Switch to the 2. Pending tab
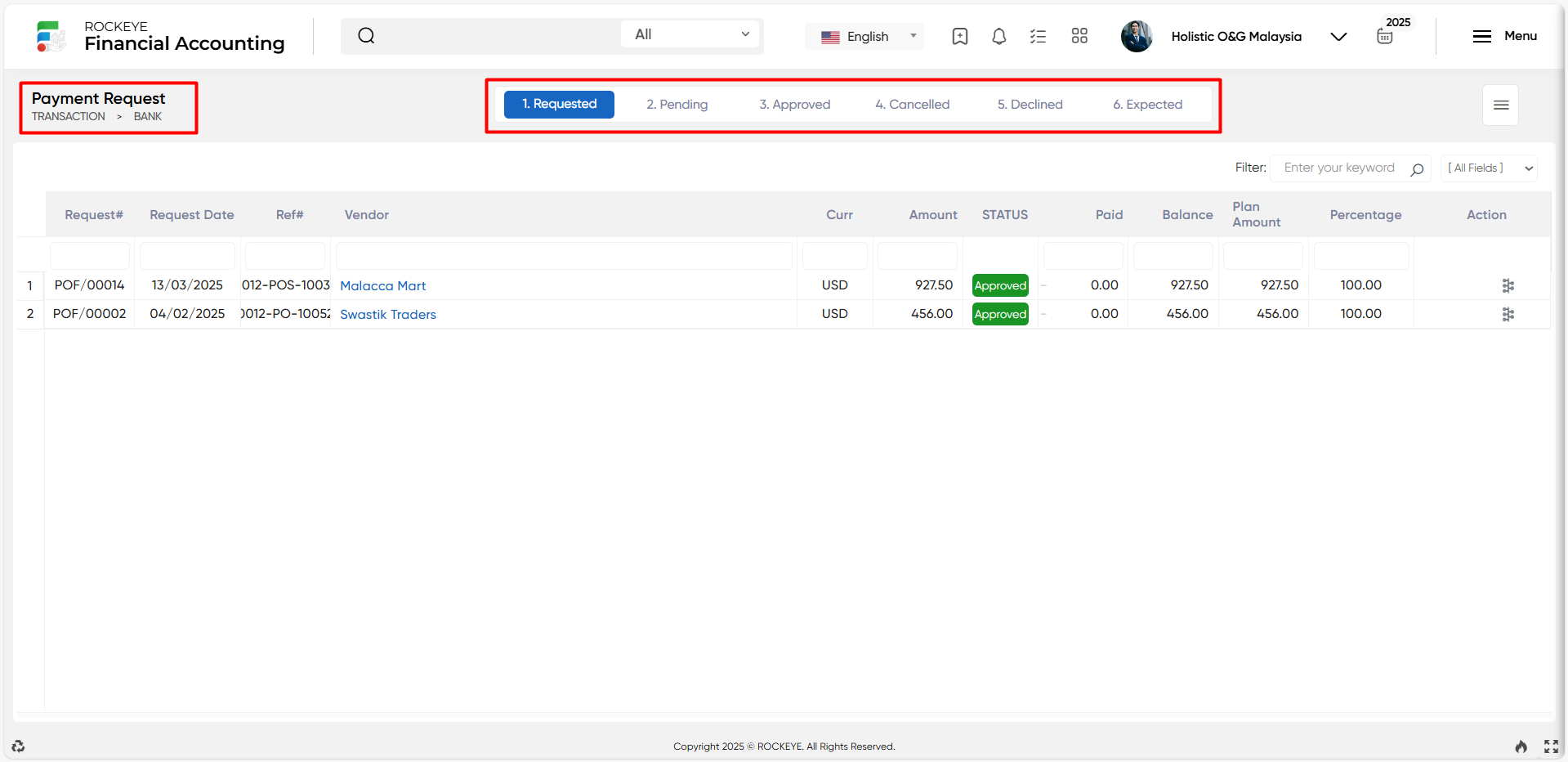This screenshot has width=1568, height=762. (677, 105)
